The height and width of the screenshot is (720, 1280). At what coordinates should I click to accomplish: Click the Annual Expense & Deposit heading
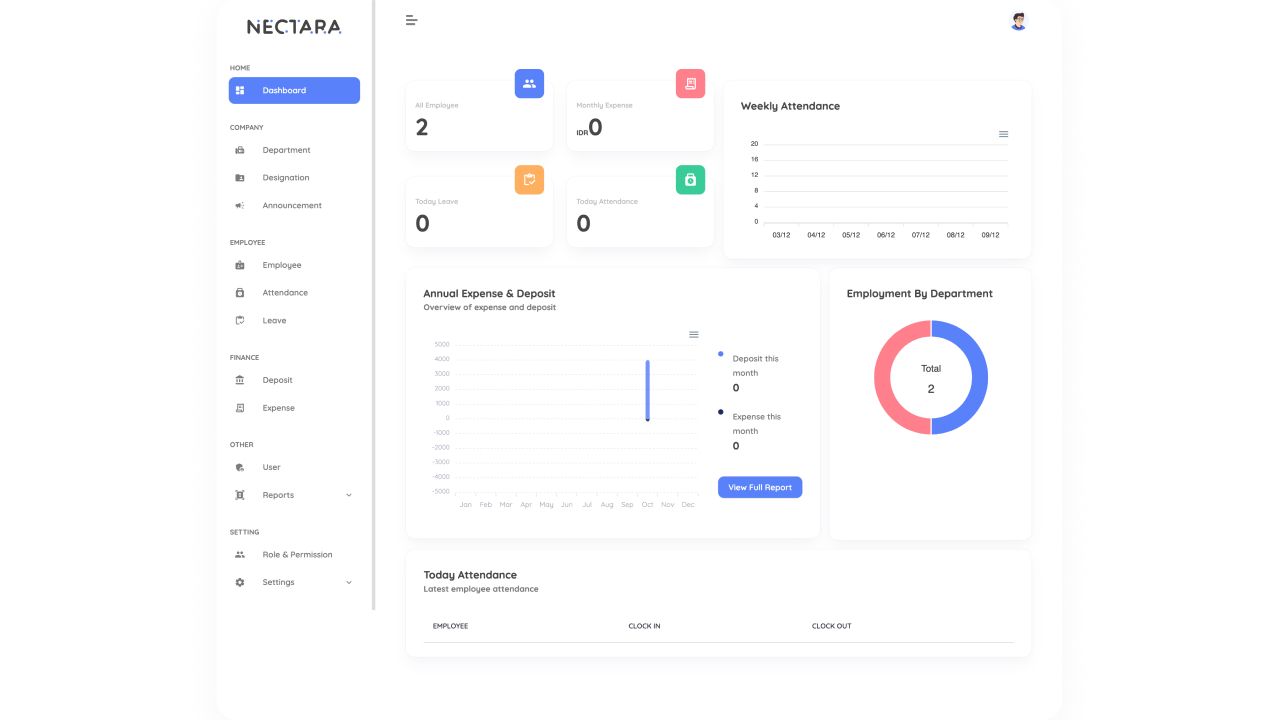pos(489,294)
